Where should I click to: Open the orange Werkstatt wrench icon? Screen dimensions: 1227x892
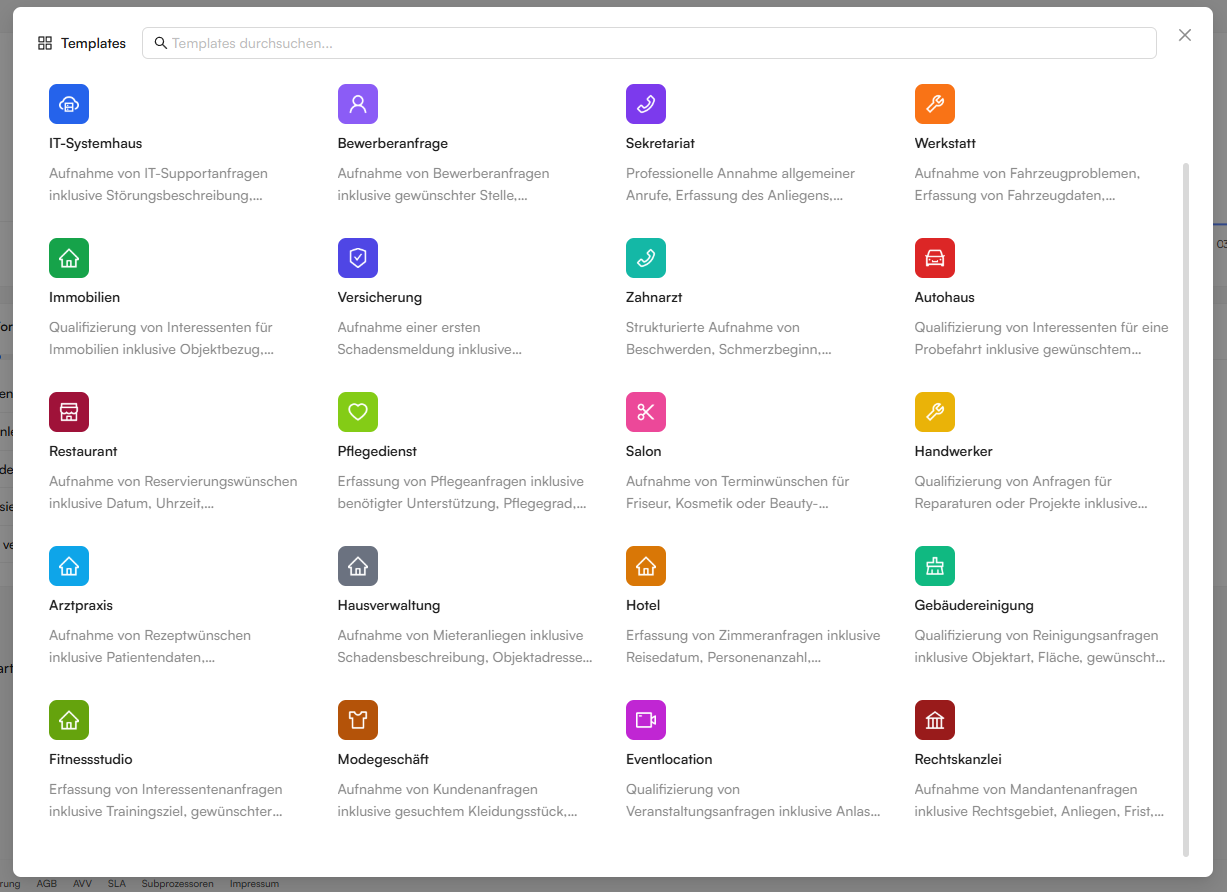(x=935, y=104)
